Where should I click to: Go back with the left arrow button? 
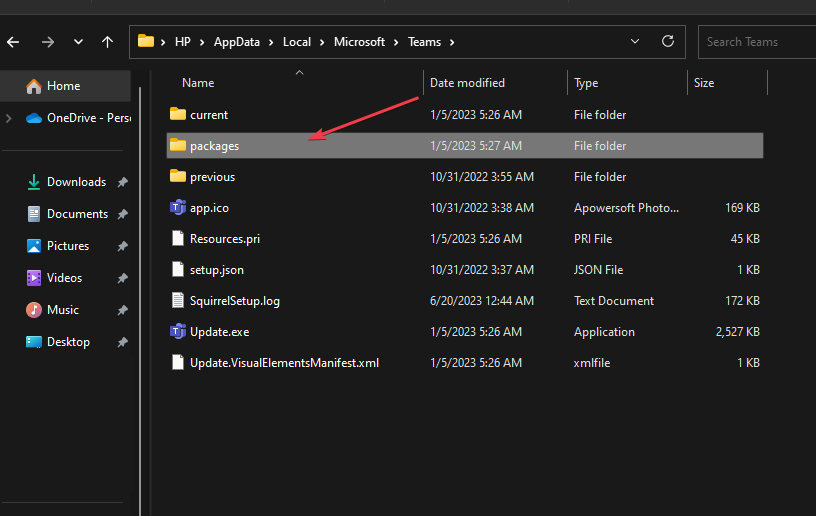tap(13, 42)
